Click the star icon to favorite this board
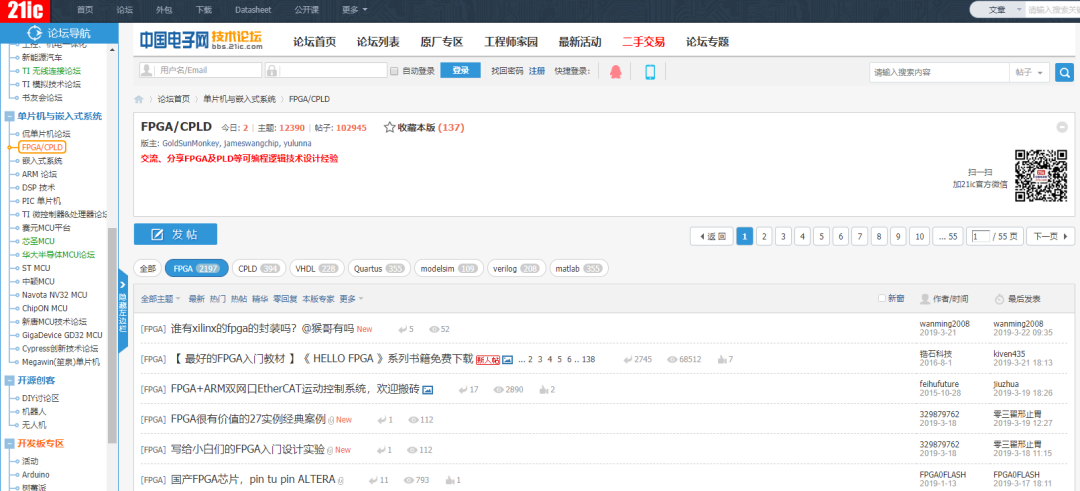The height and width of the screenshot is (491, 1080). coord(389,127)
